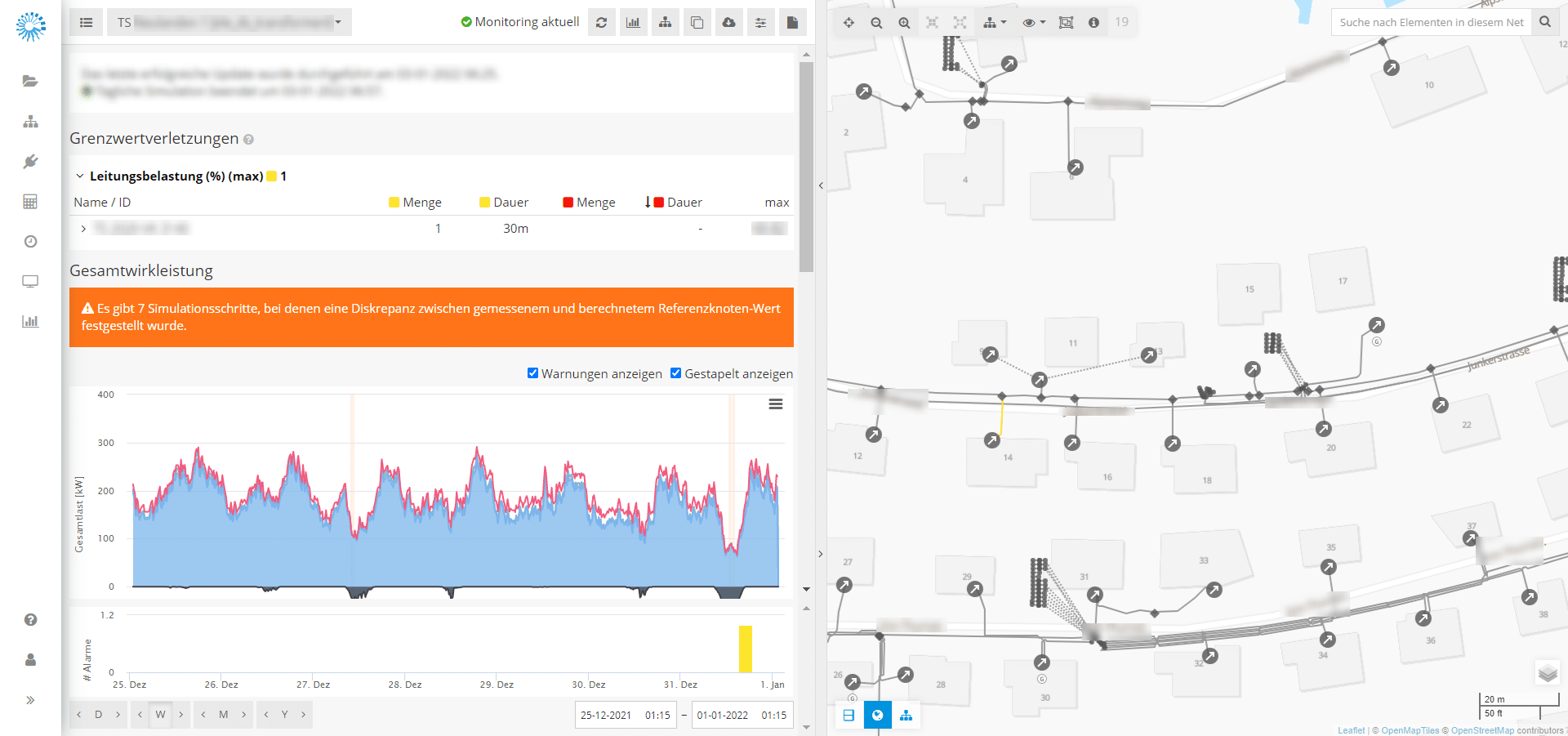Open the chart hamburger context menu
1568x736 pixels.
point(776,404)
